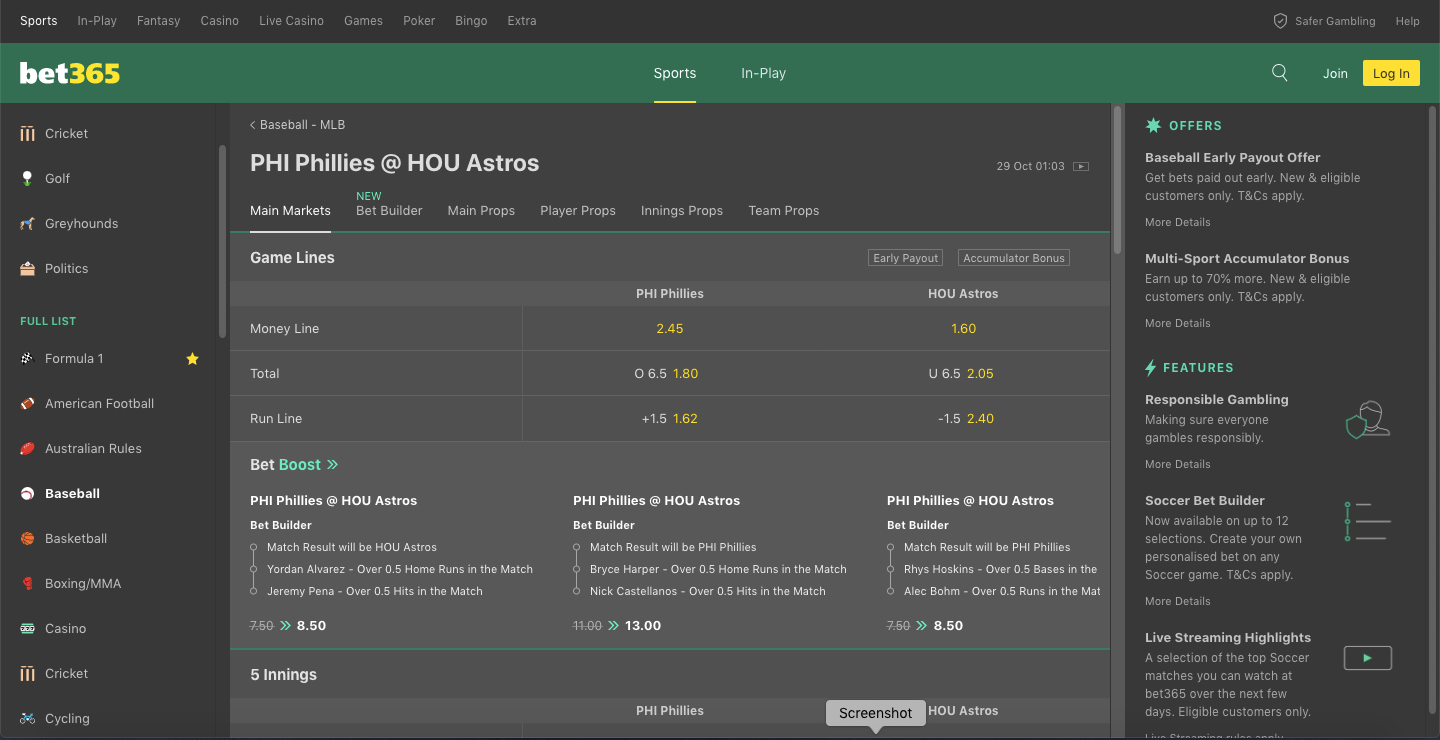Click the left sidebar scrollbar
The height and width of the screenshot is (740, 1440).
coord(222,242)
